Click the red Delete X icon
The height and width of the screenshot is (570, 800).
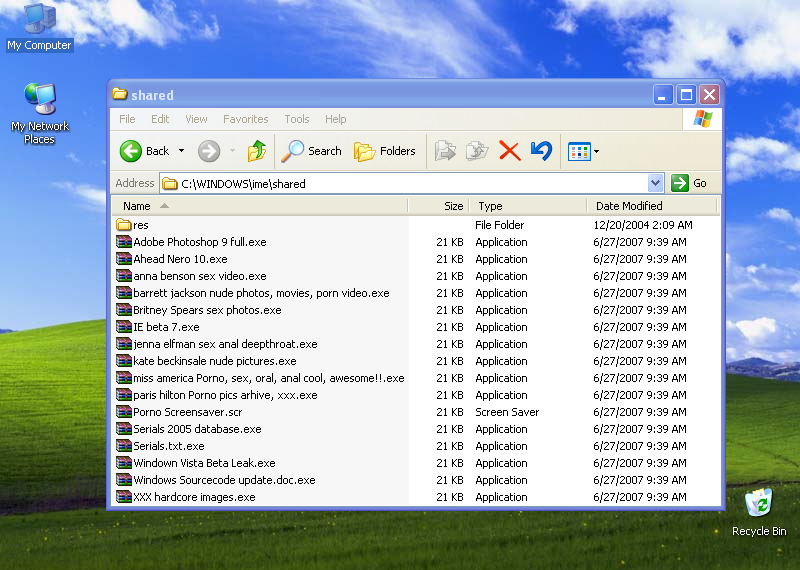coord(509,151)
